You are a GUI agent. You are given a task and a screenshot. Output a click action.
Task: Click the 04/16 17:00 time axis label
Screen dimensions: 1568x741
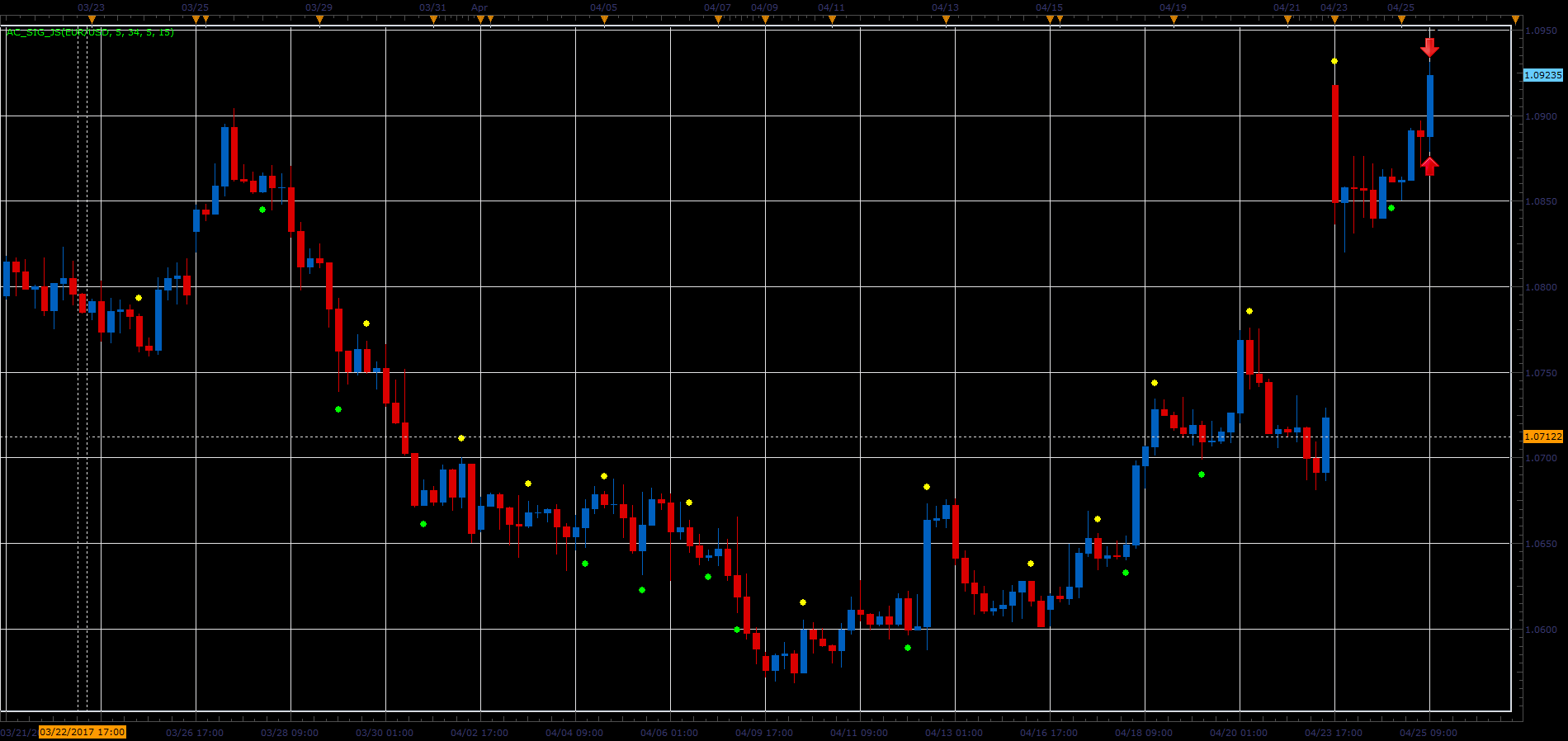pyautogui.click(x=1049, y=733)
